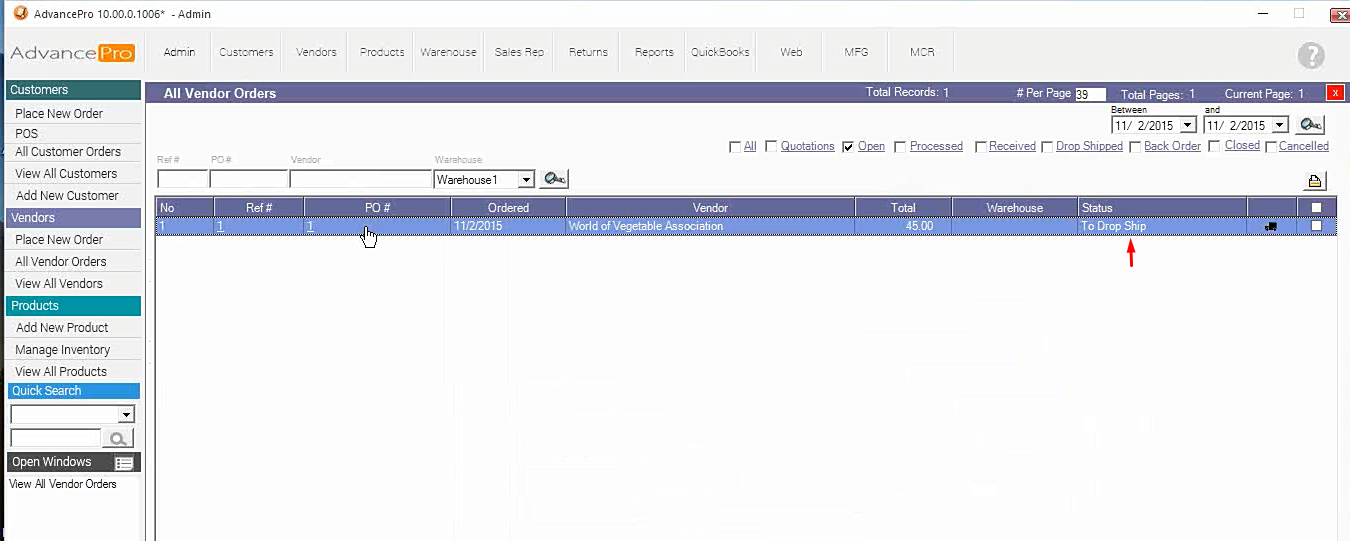1350x541 pixels.
Task: Uncheck the Open filter checkbox
Action: (848, 147)
